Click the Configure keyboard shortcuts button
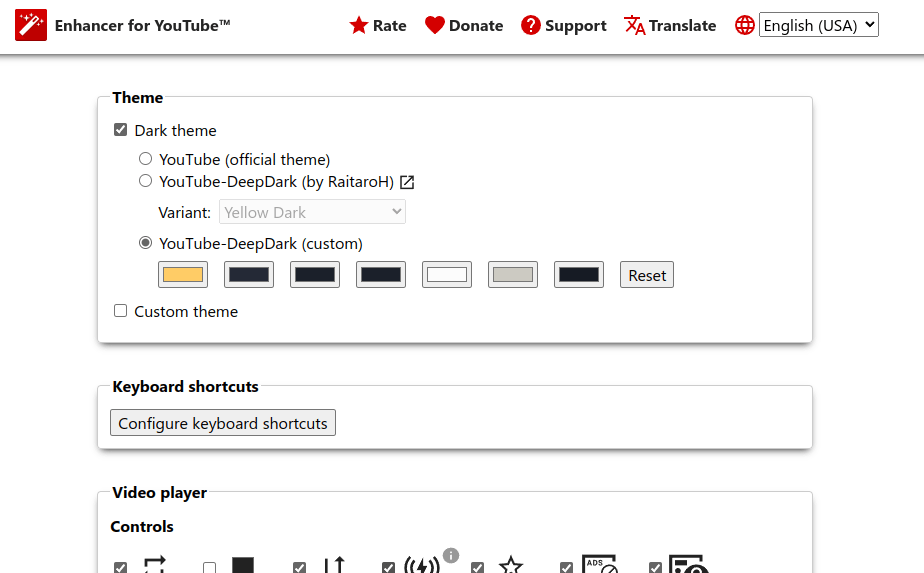Viewport: 924px width, 573px height. (x=223, y=423)
